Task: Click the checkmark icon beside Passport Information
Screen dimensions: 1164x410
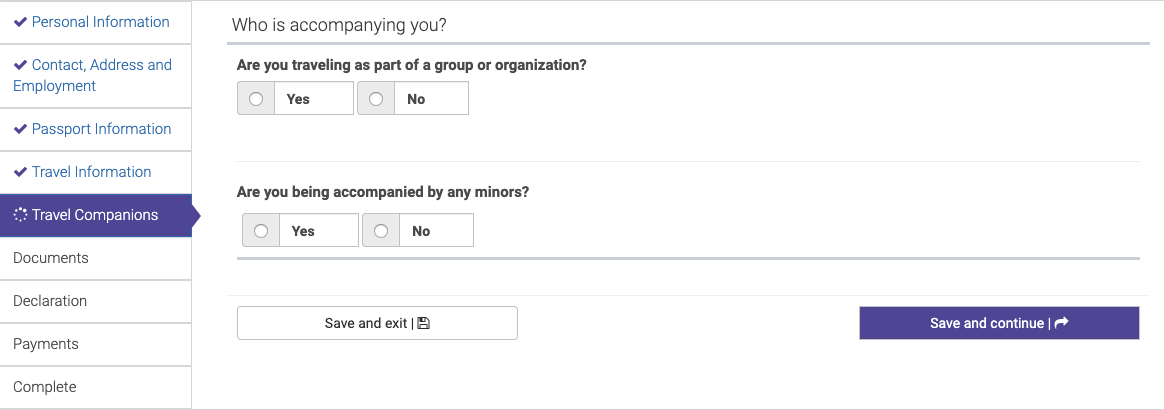Action: [21, 129]
